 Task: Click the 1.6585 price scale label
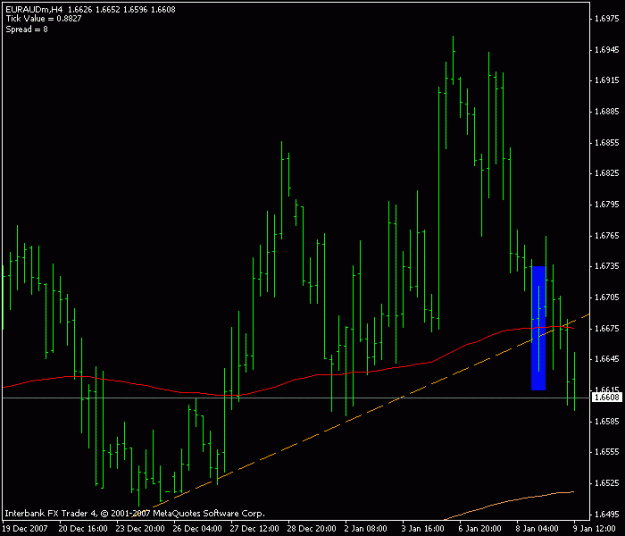point(607,421)
